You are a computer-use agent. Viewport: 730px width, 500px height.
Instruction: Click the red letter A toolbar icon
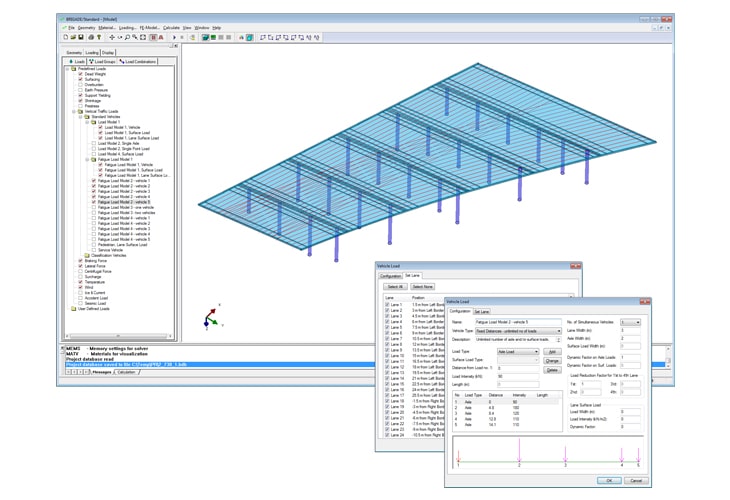click(161, 37)
